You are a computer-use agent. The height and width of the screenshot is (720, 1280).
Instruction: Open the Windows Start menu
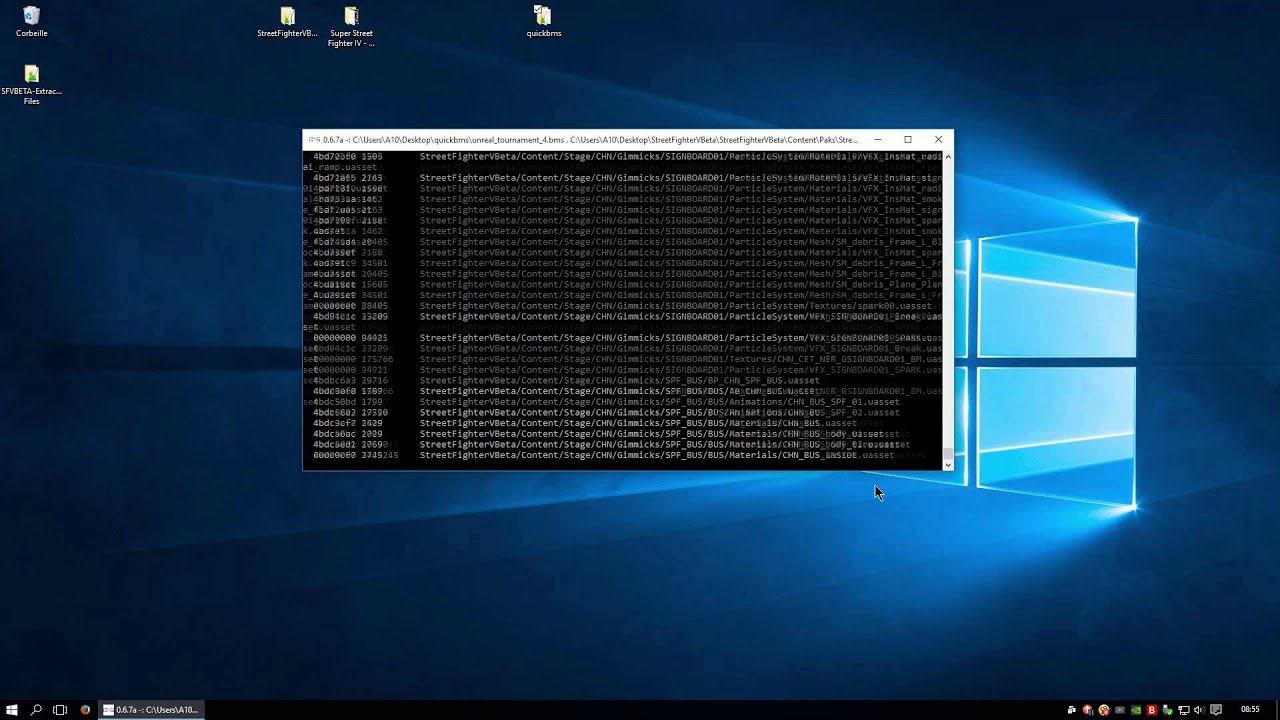[x=12, y=710]
